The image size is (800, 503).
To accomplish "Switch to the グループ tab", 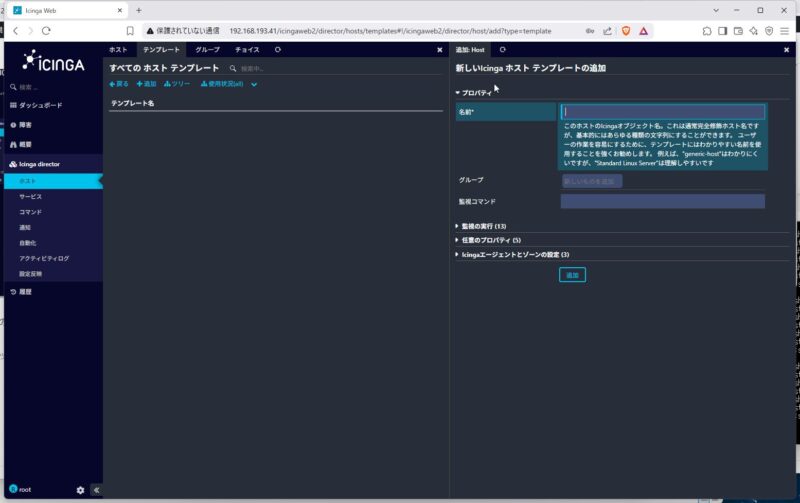I will tap(207, 49).
